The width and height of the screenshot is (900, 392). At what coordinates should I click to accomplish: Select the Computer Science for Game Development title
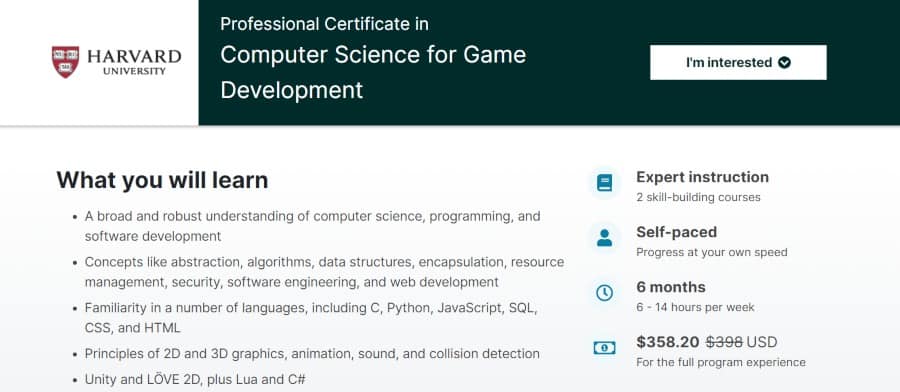[x=373, y=73]
